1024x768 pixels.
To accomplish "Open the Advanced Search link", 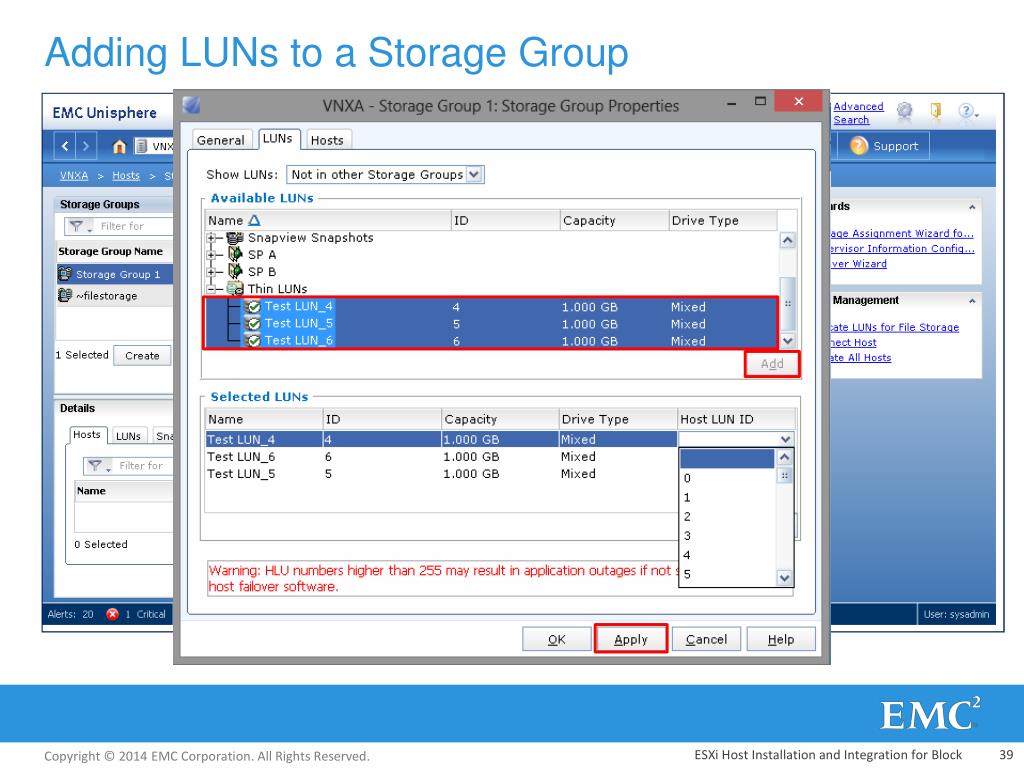I will 858,113.
